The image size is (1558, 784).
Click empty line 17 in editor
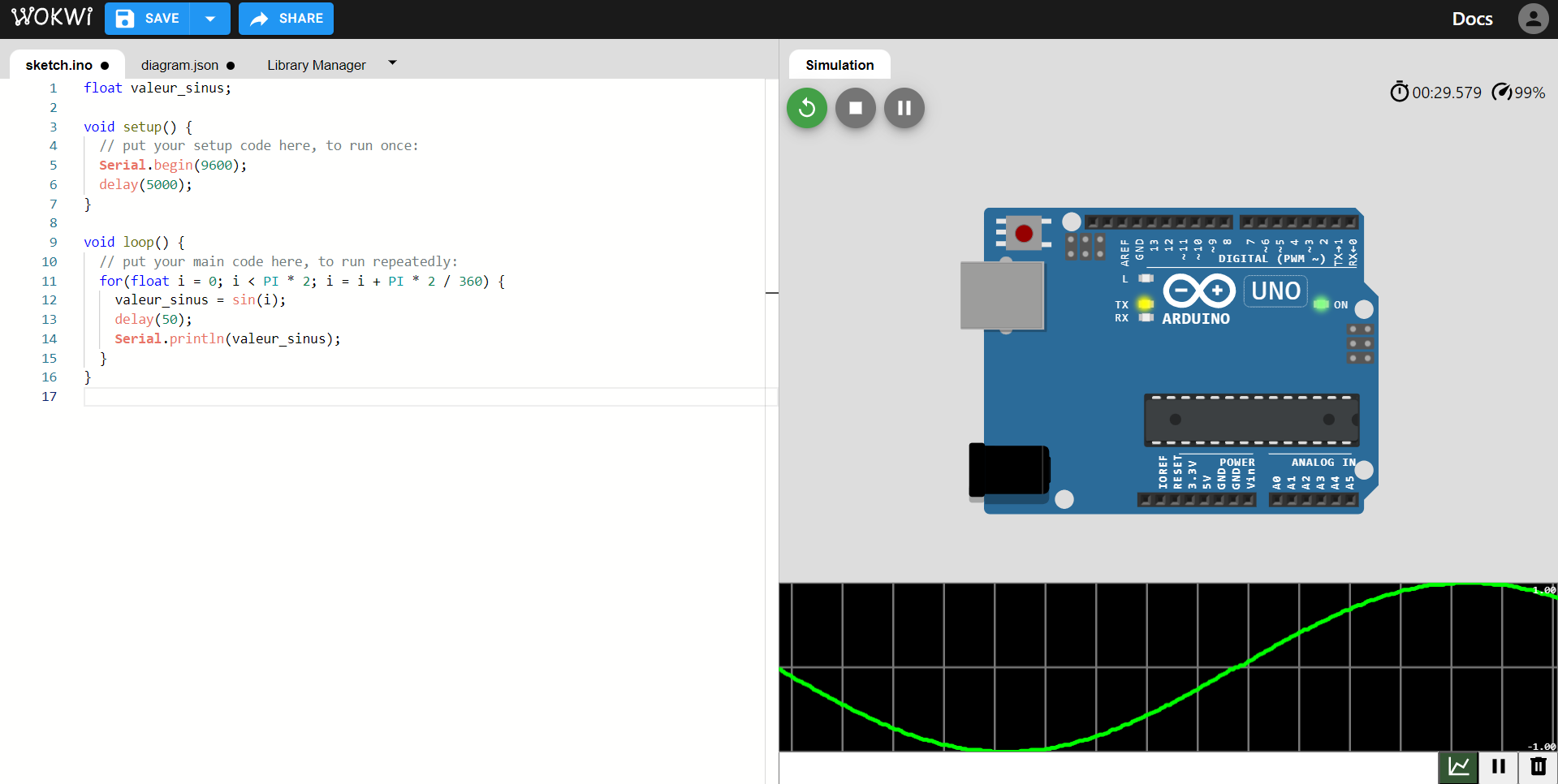tap(430, 396)
